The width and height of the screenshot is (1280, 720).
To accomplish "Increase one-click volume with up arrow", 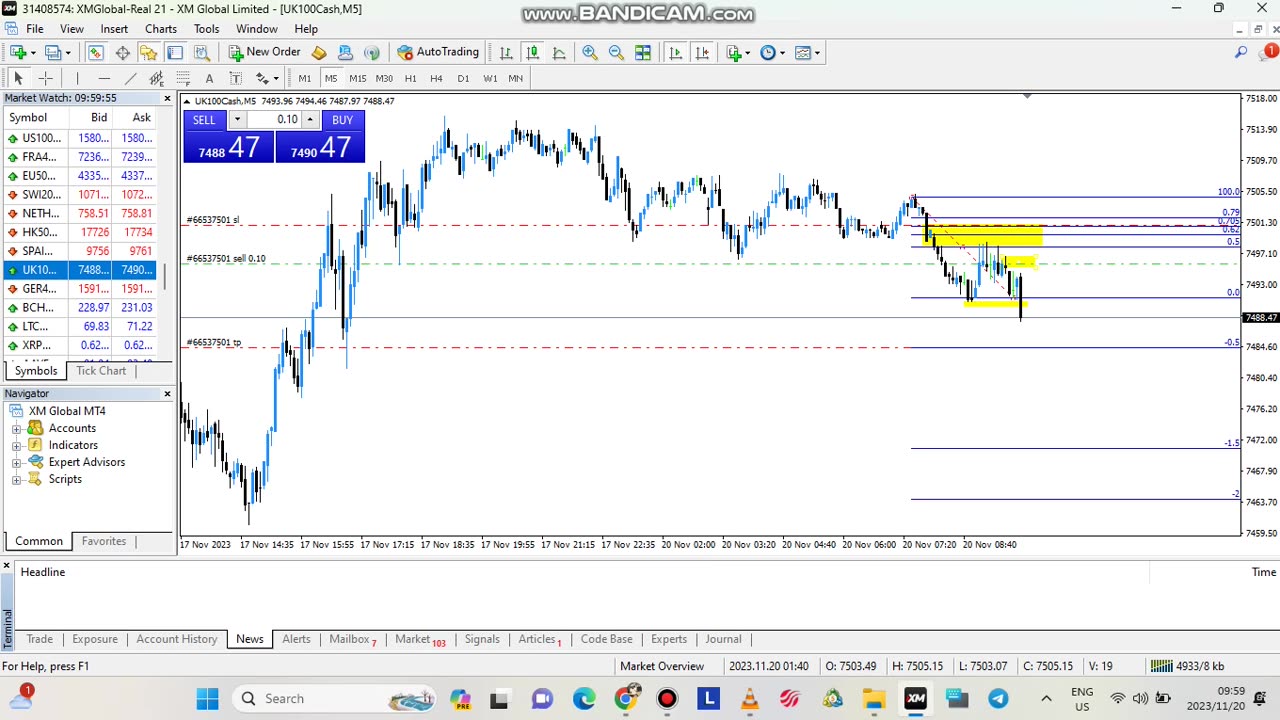I will (310, 120).
